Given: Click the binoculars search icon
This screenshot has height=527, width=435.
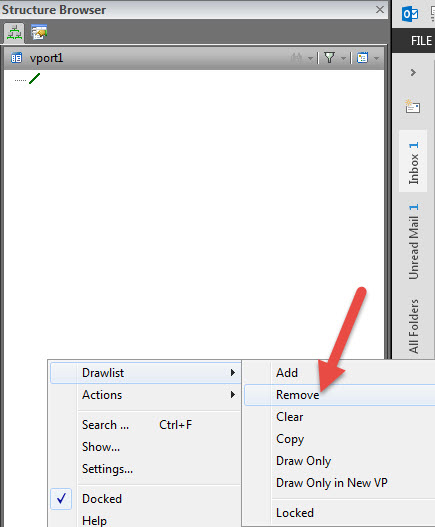Looking at the screenshot, I should tap(296, 58).
